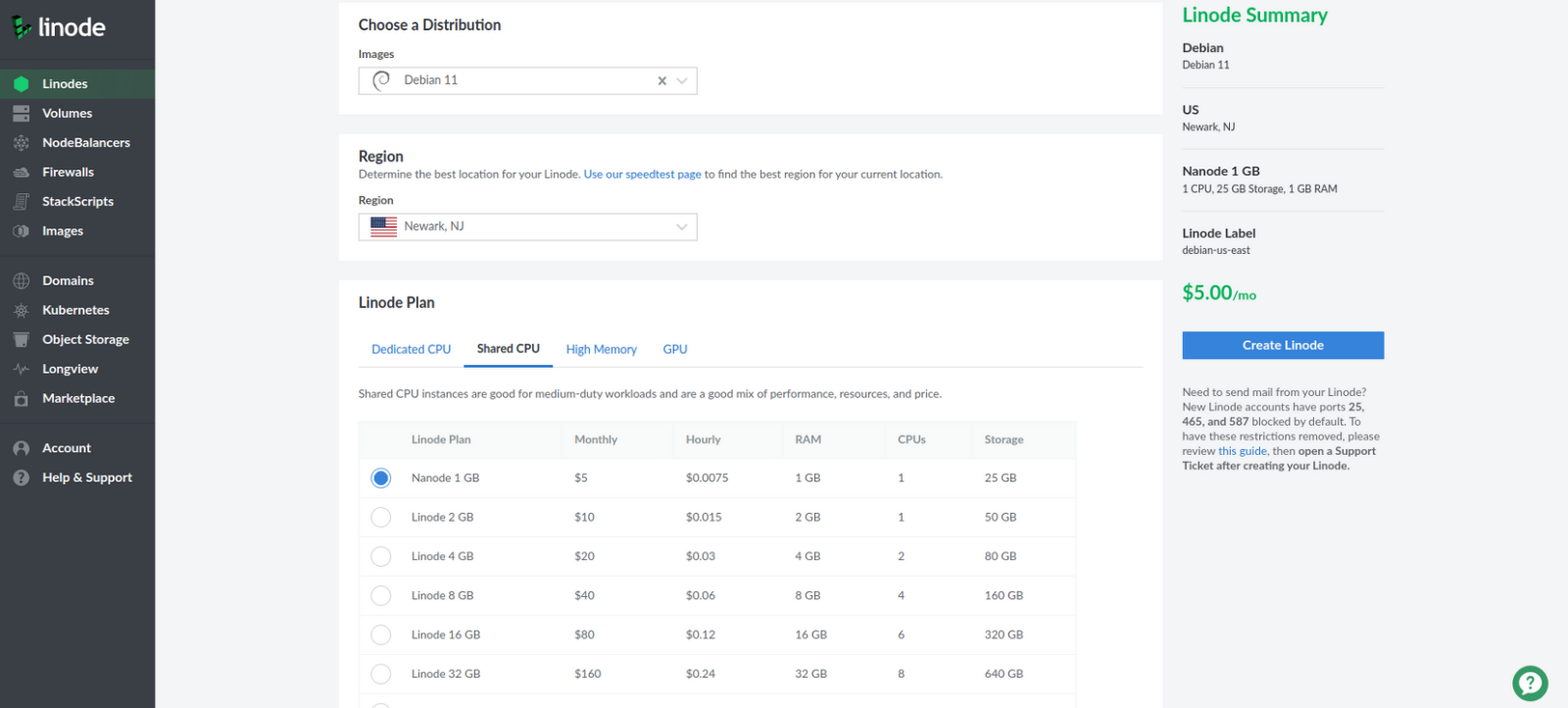Open the Debian 11 images combo box

click(527, 81)
